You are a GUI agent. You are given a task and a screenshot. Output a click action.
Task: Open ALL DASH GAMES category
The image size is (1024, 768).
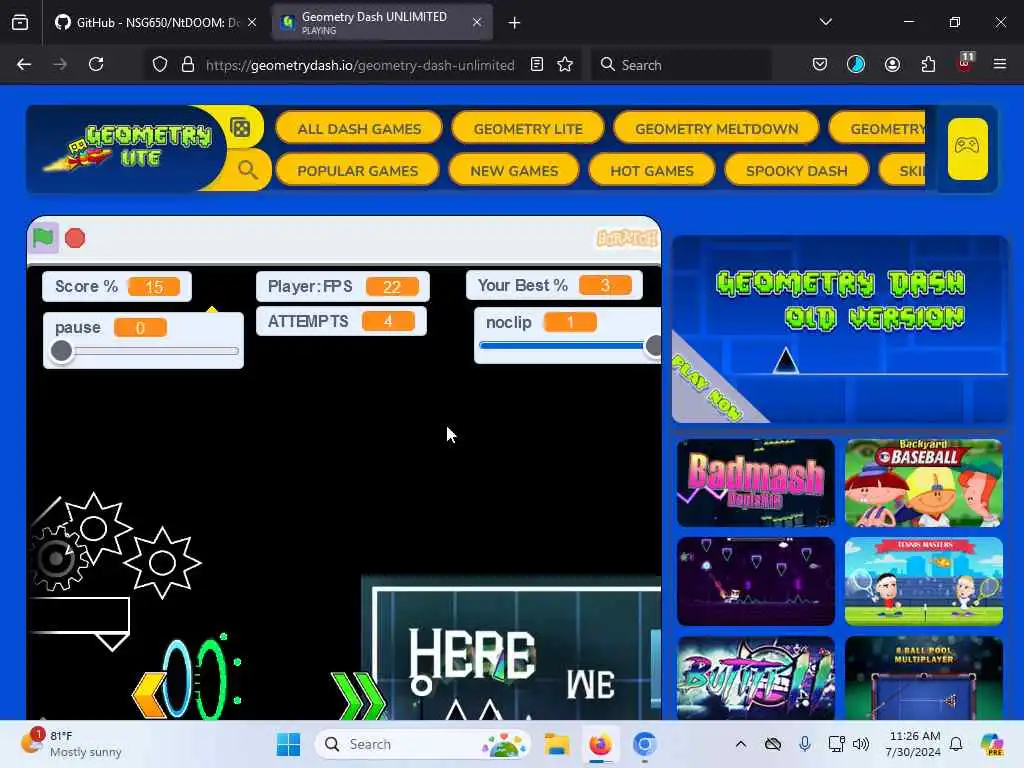pyautogui.click(x=359, y=129)
